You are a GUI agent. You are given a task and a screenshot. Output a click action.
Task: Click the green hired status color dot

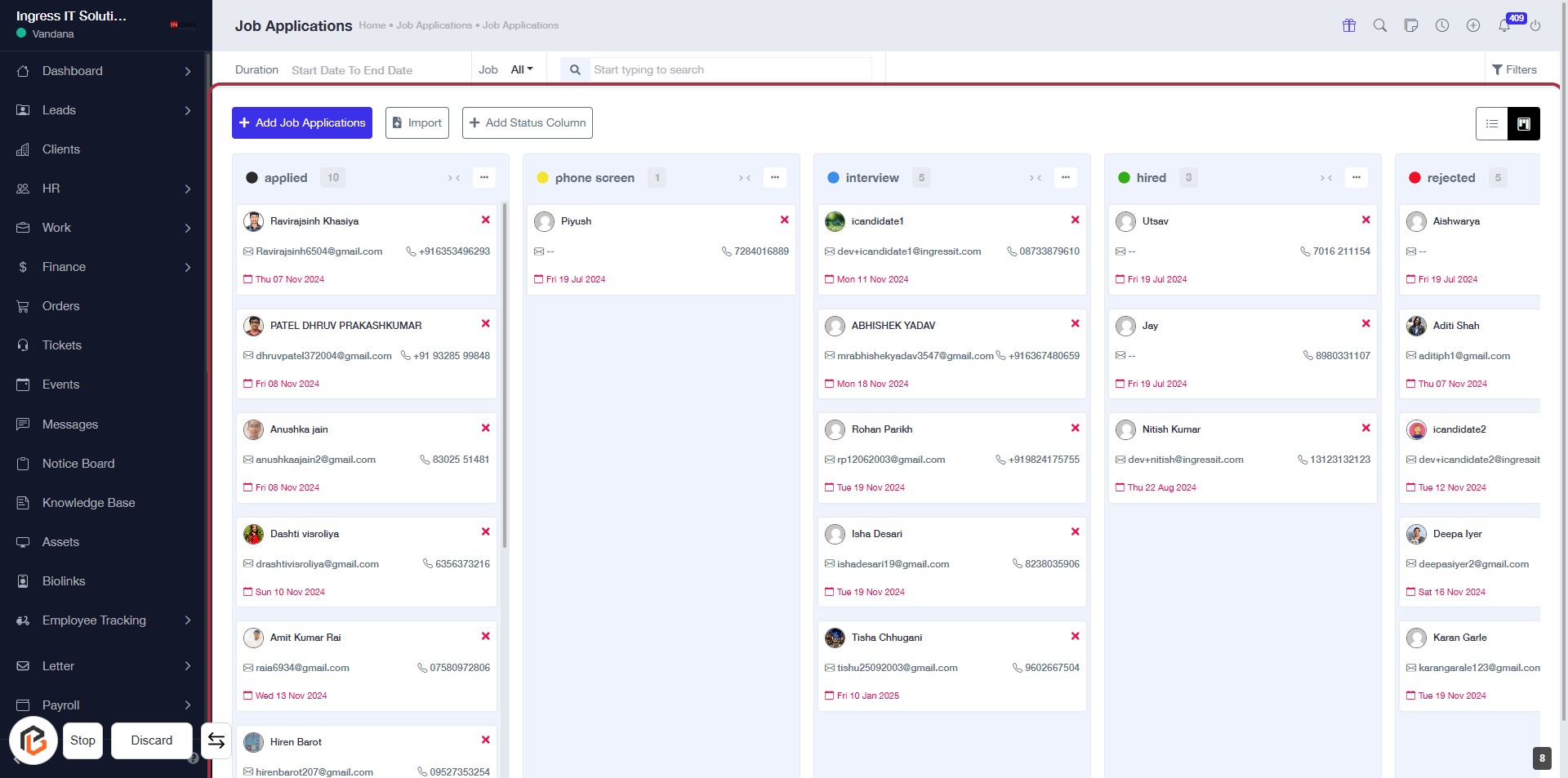click(1124, 178)
